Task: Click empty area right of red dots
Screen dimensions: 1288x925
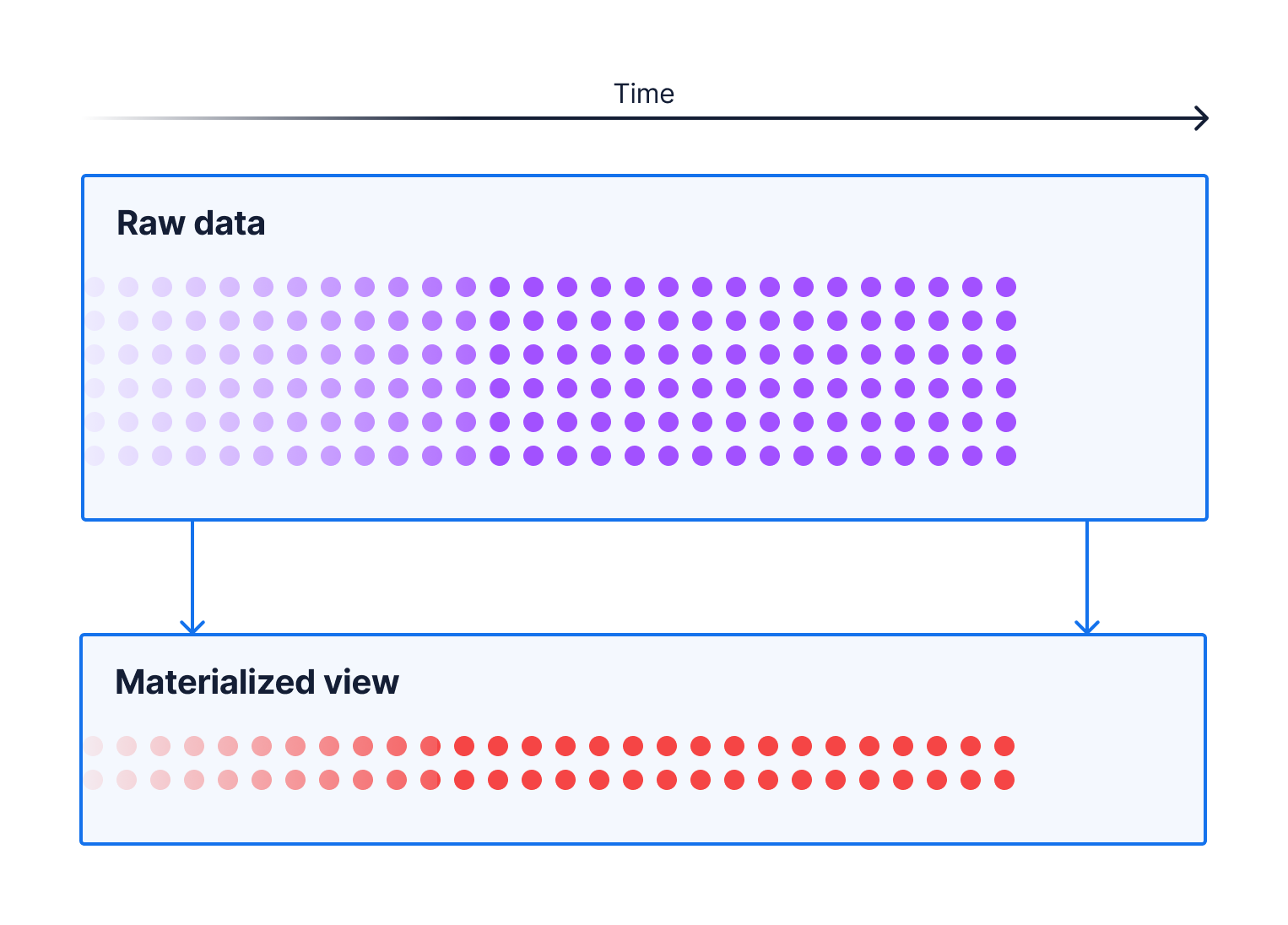Action: click(1106, 763)
